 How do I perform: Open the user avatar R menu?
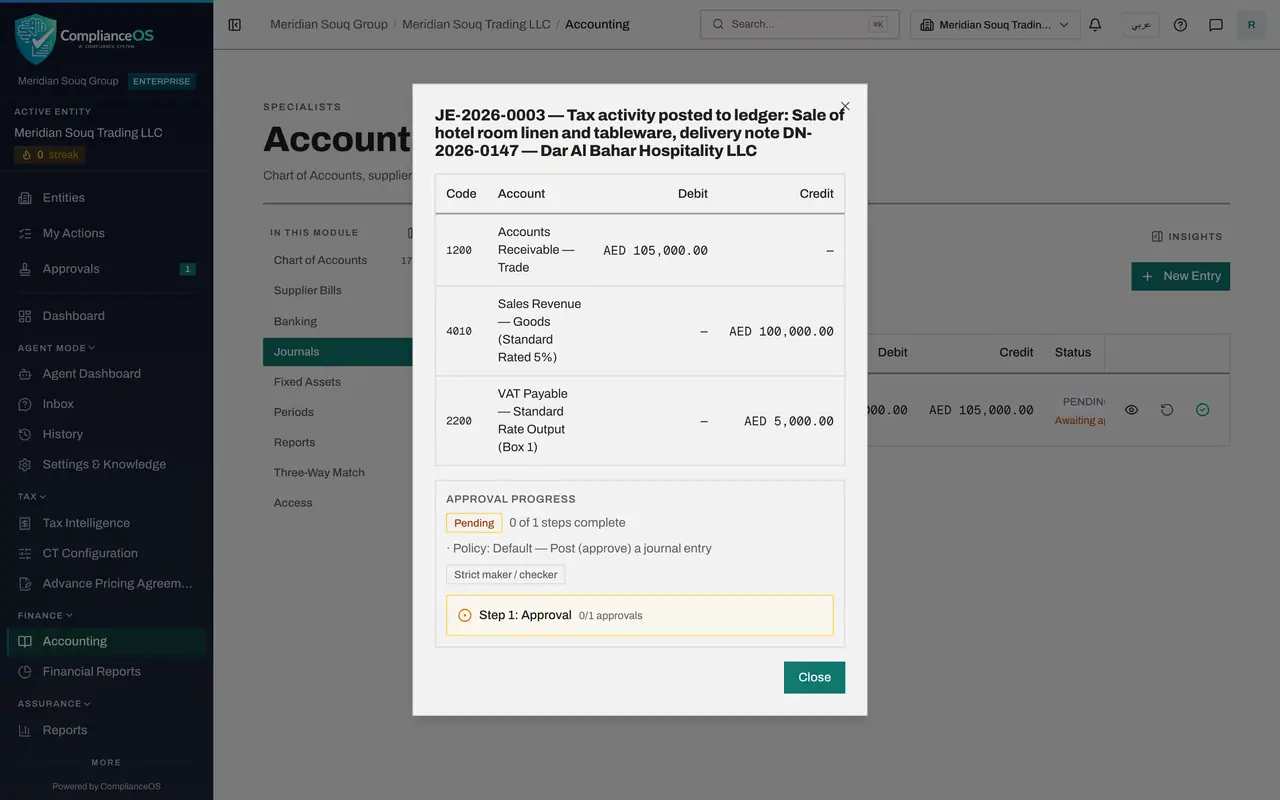tap(1251, 25)
